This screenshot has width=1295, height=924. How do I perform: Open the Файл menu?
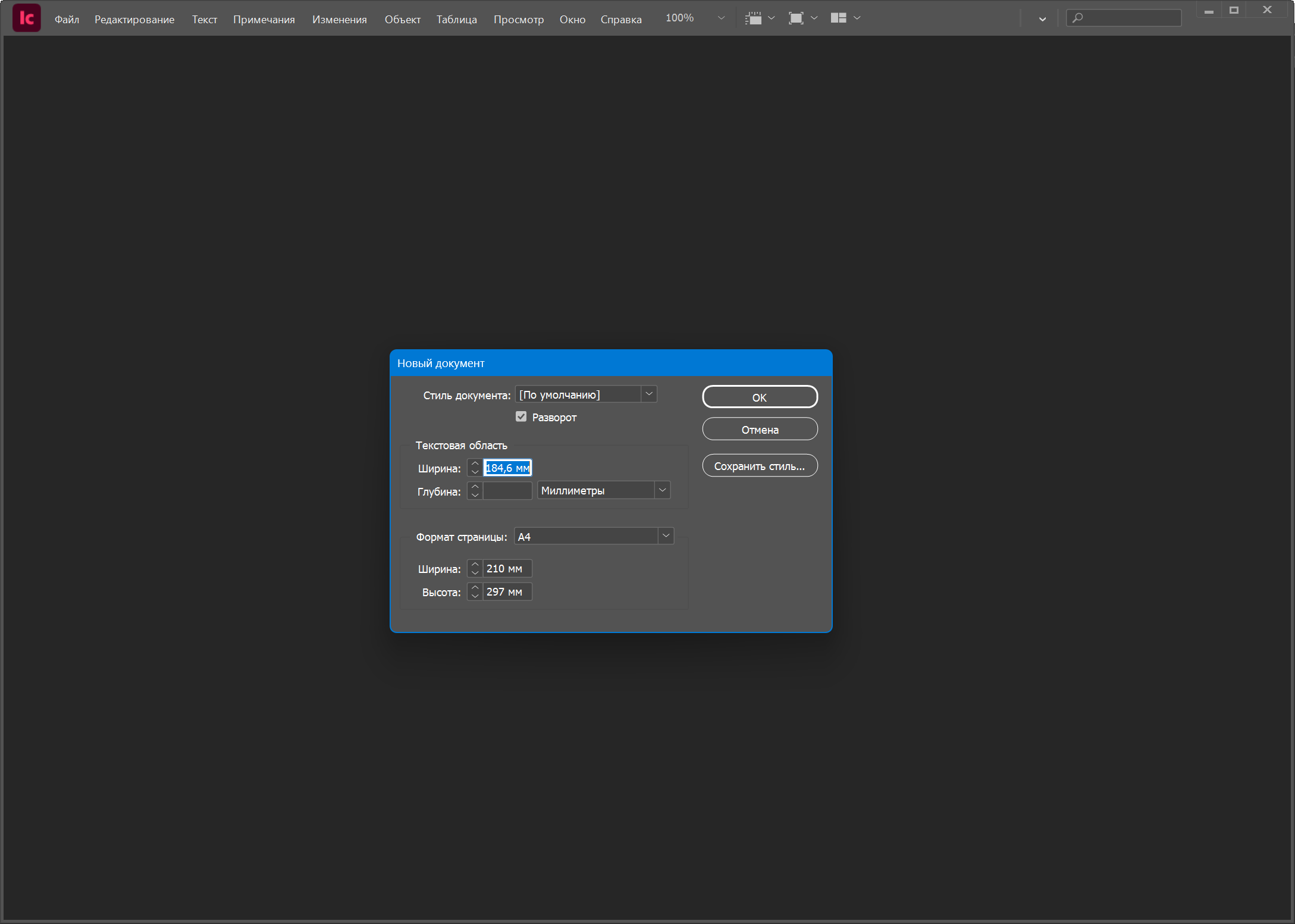(x=67, y=19)
